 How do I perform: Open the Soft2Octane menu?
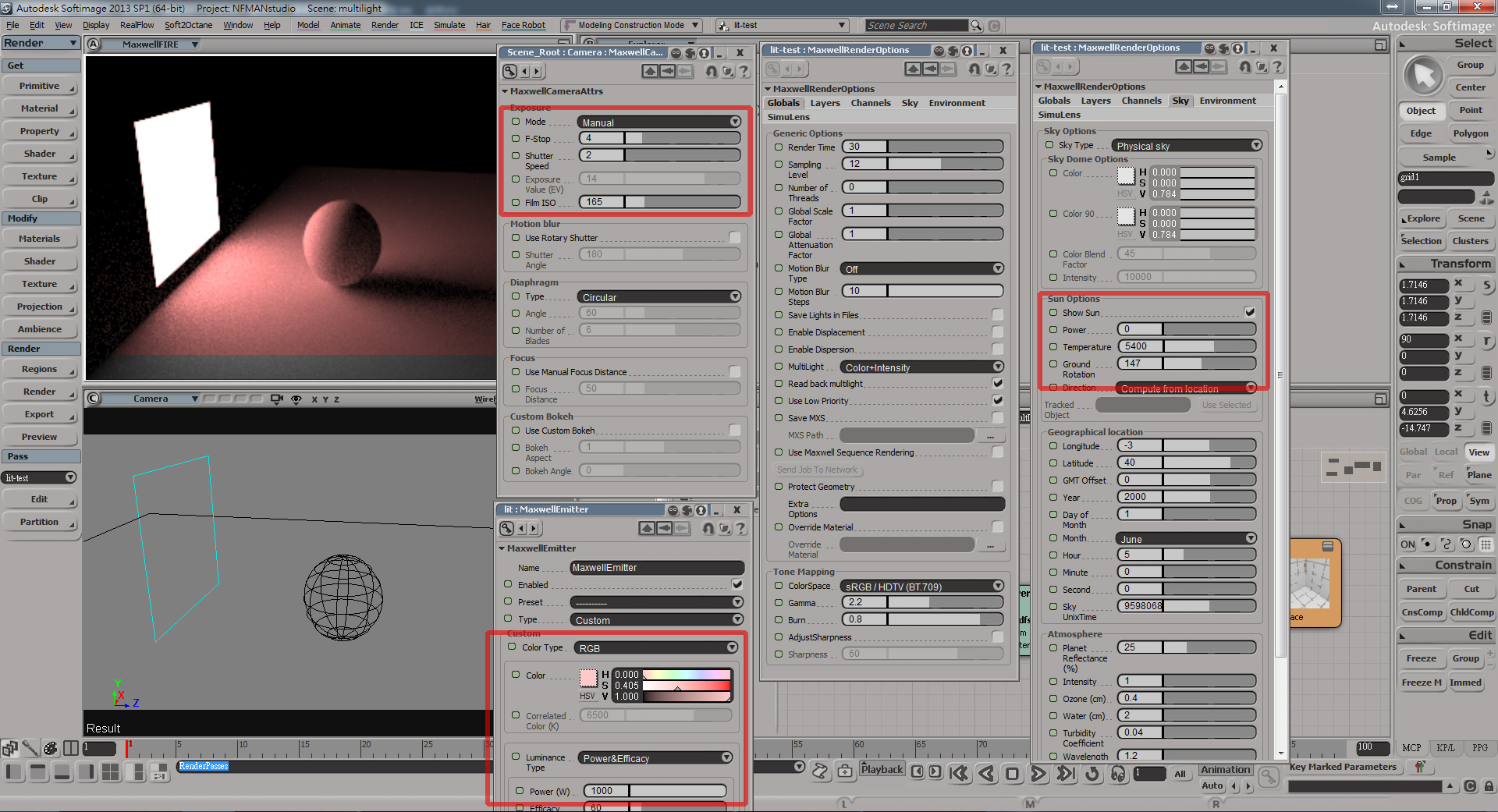click(188, 25)
